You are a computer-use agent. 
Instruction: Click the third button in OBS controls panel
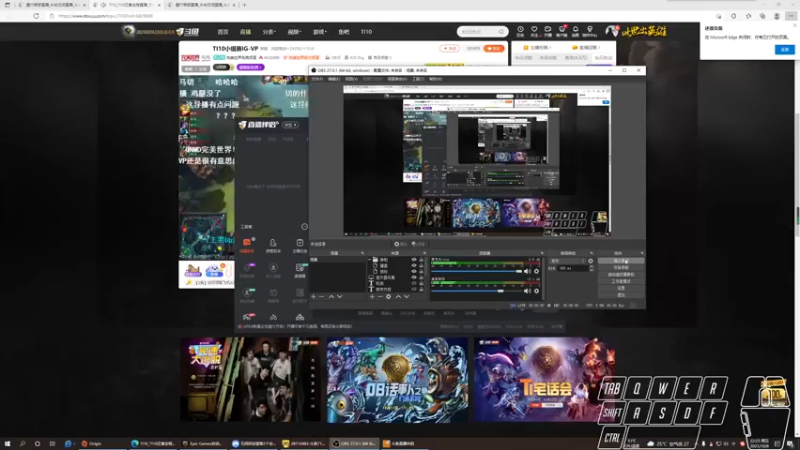pyautogui.click(x=621, y=274)
